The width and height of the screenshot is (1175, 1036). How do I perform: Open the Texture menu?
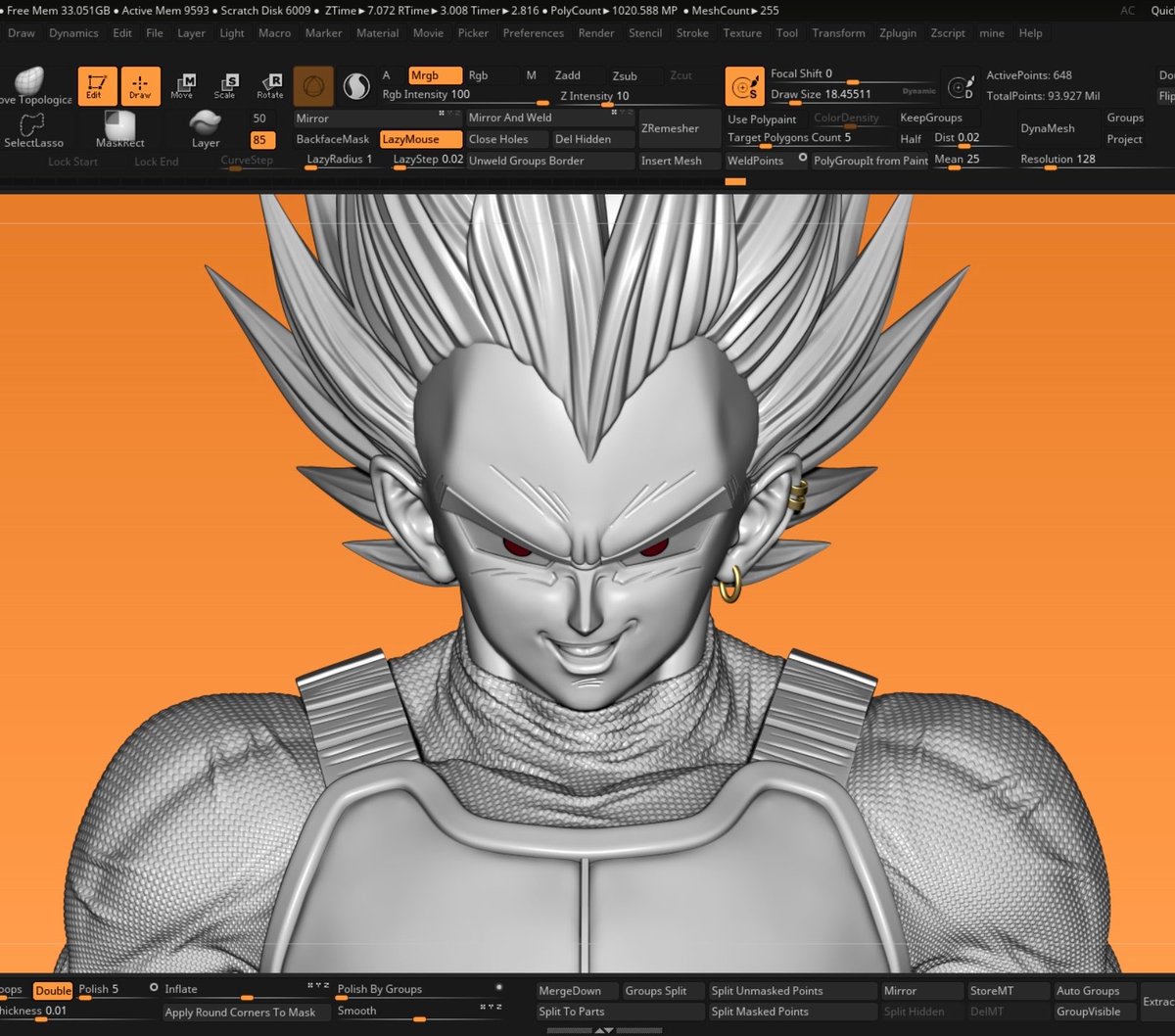click(742, 33)
